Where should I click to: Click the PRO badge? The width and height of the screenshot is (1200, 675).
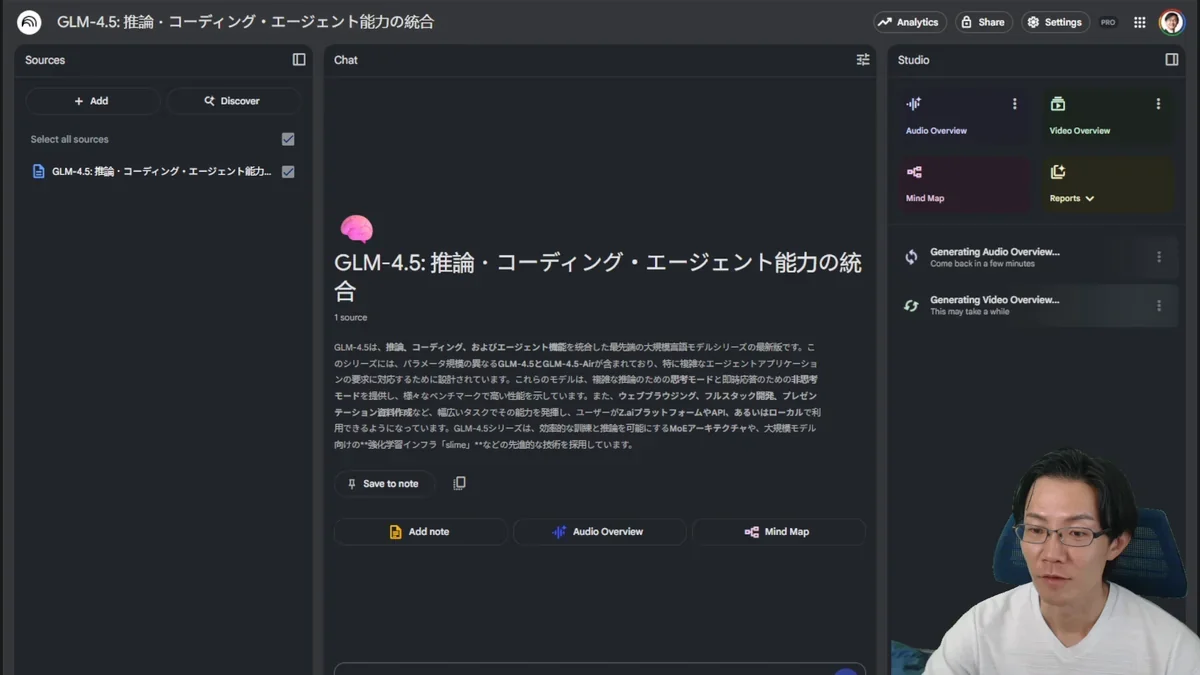1108,22
